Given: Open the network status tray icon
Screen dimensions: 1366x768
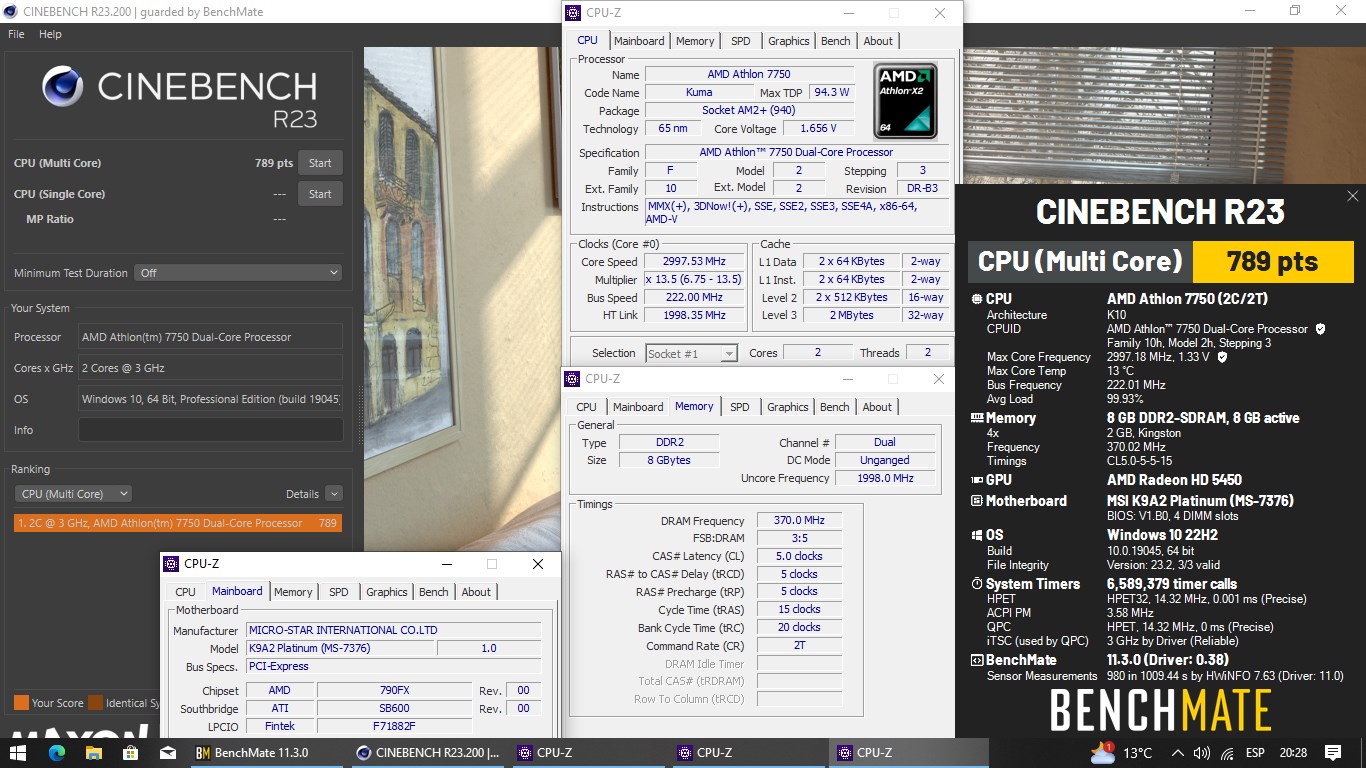Looking at the screenshot, I should pos(1226,753).
